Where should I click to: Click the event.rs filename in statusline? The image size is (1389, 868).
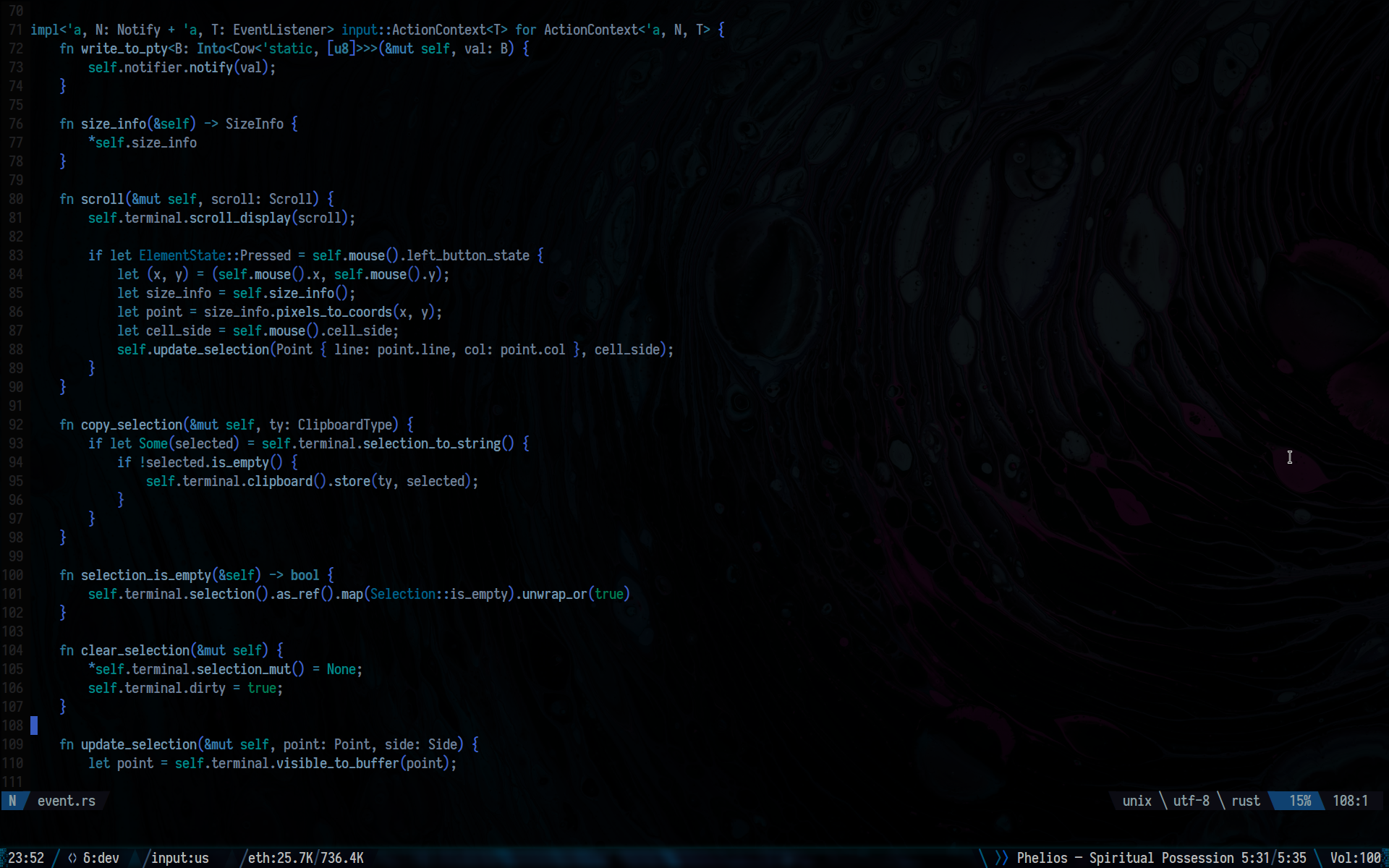[66, 801]
